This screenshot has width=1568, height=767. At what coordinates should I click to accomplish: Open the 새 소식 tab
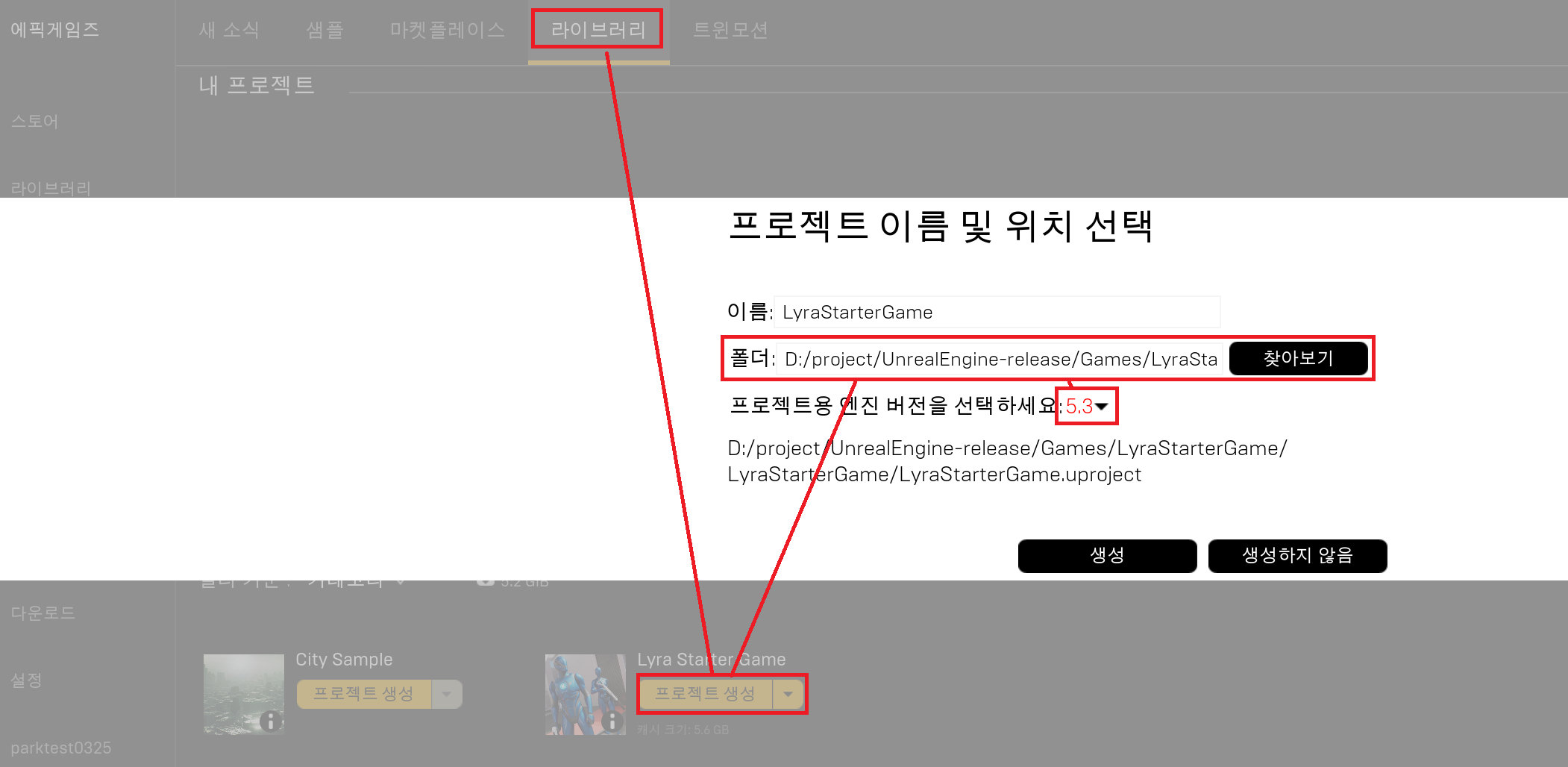pos(229,30)
